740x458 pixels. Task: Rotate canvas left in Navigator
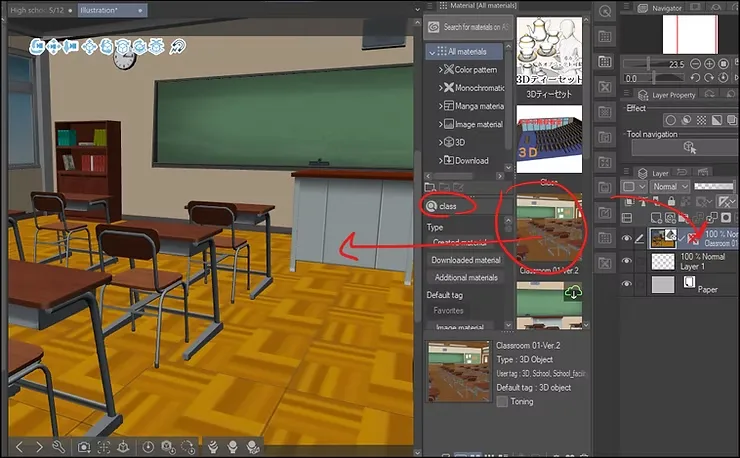tap(695, 78)
